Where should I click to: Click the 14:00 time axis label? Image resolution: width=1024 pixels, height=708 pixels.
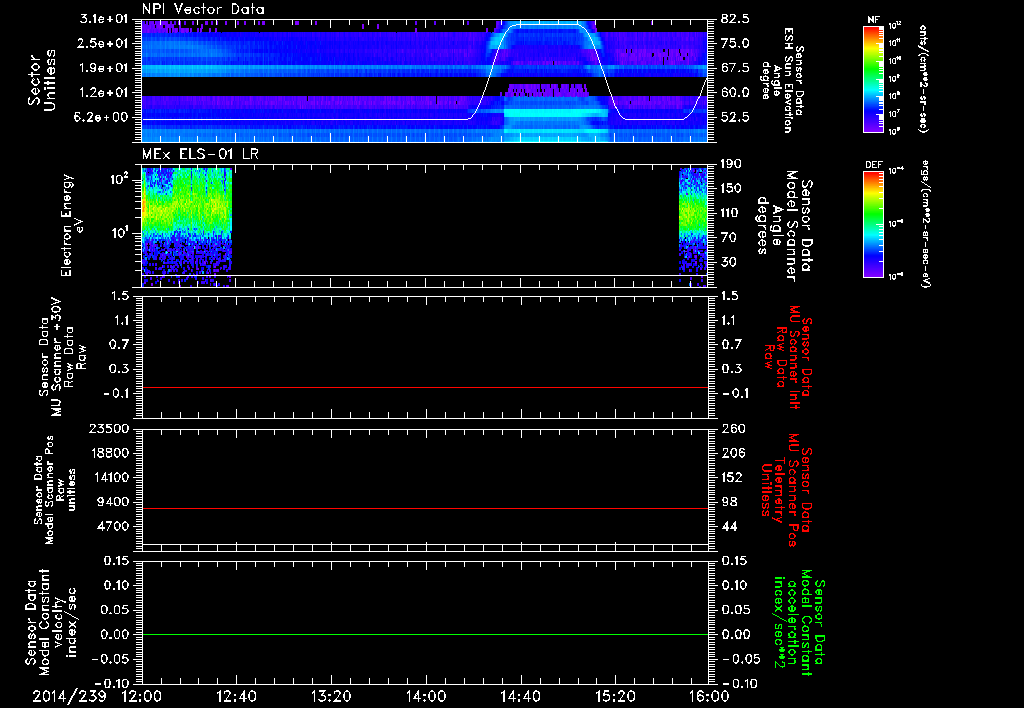tap(425, 696)
